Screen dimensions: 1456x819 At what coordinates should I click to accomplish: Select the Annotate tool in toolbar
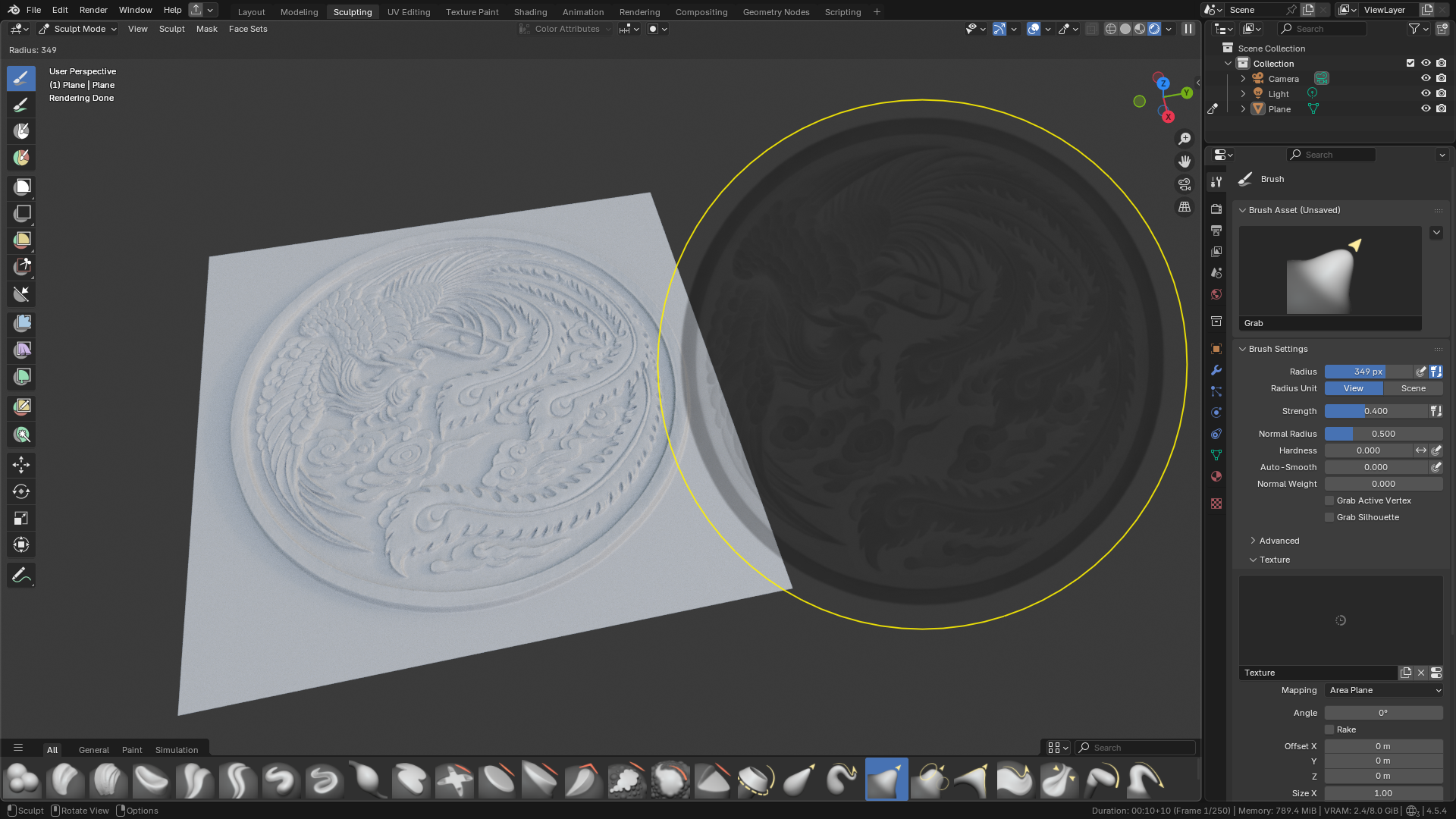(x=21, y=576)
